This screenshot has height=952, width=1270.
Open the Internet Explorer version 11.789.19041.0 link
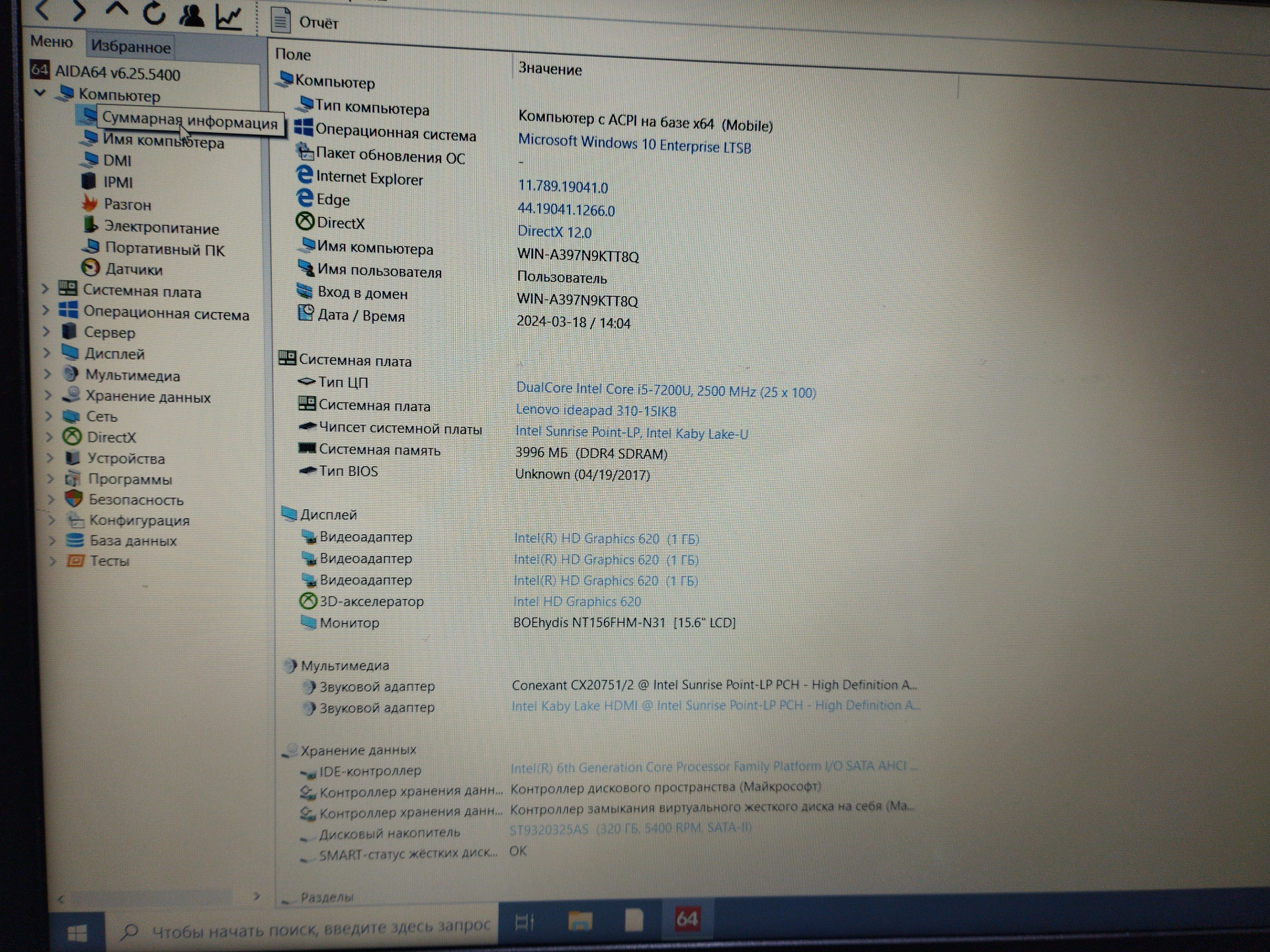tap(562, 187)
